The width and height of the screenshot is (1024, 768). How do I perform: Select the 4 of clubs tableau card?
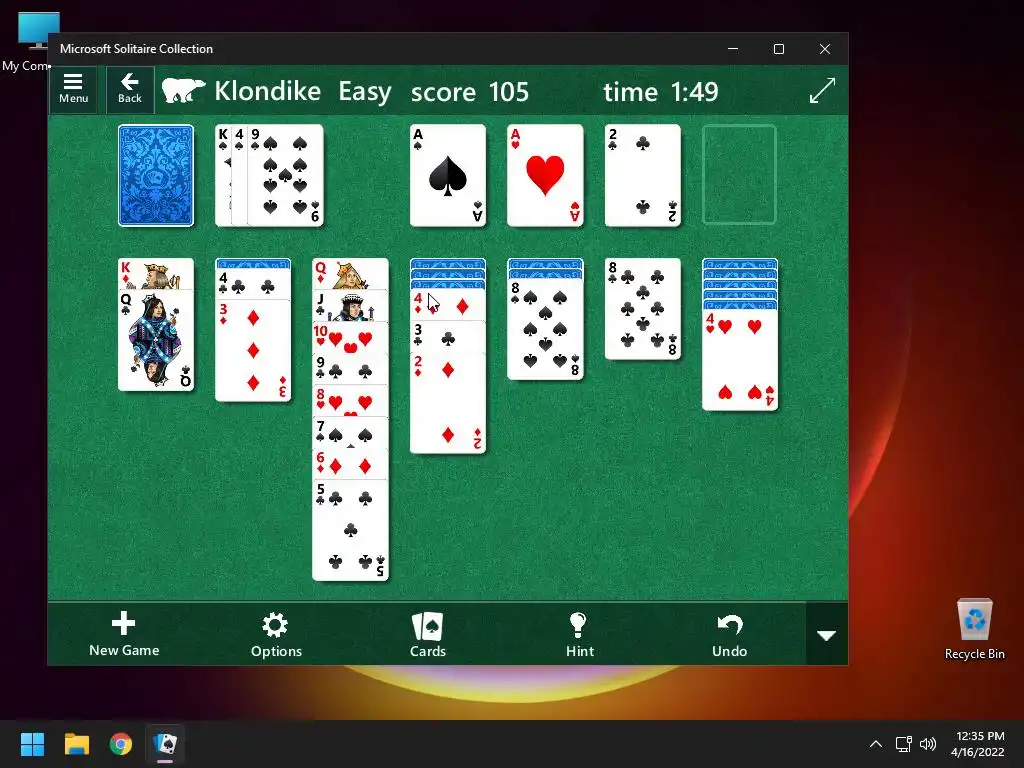click(253, 285)
